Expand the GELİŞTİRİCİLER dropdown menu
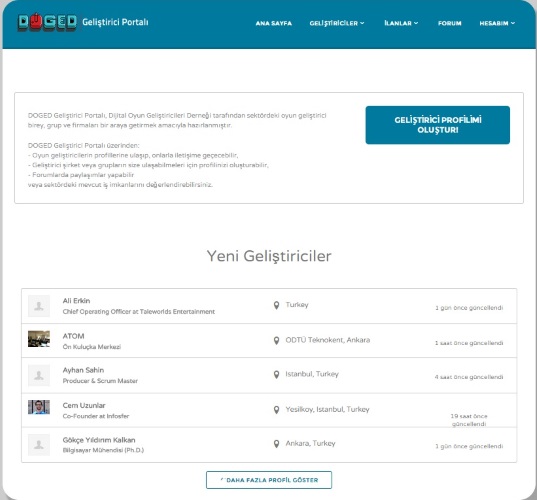Viewport: 537px width, 500px height. tap(337, 23)
